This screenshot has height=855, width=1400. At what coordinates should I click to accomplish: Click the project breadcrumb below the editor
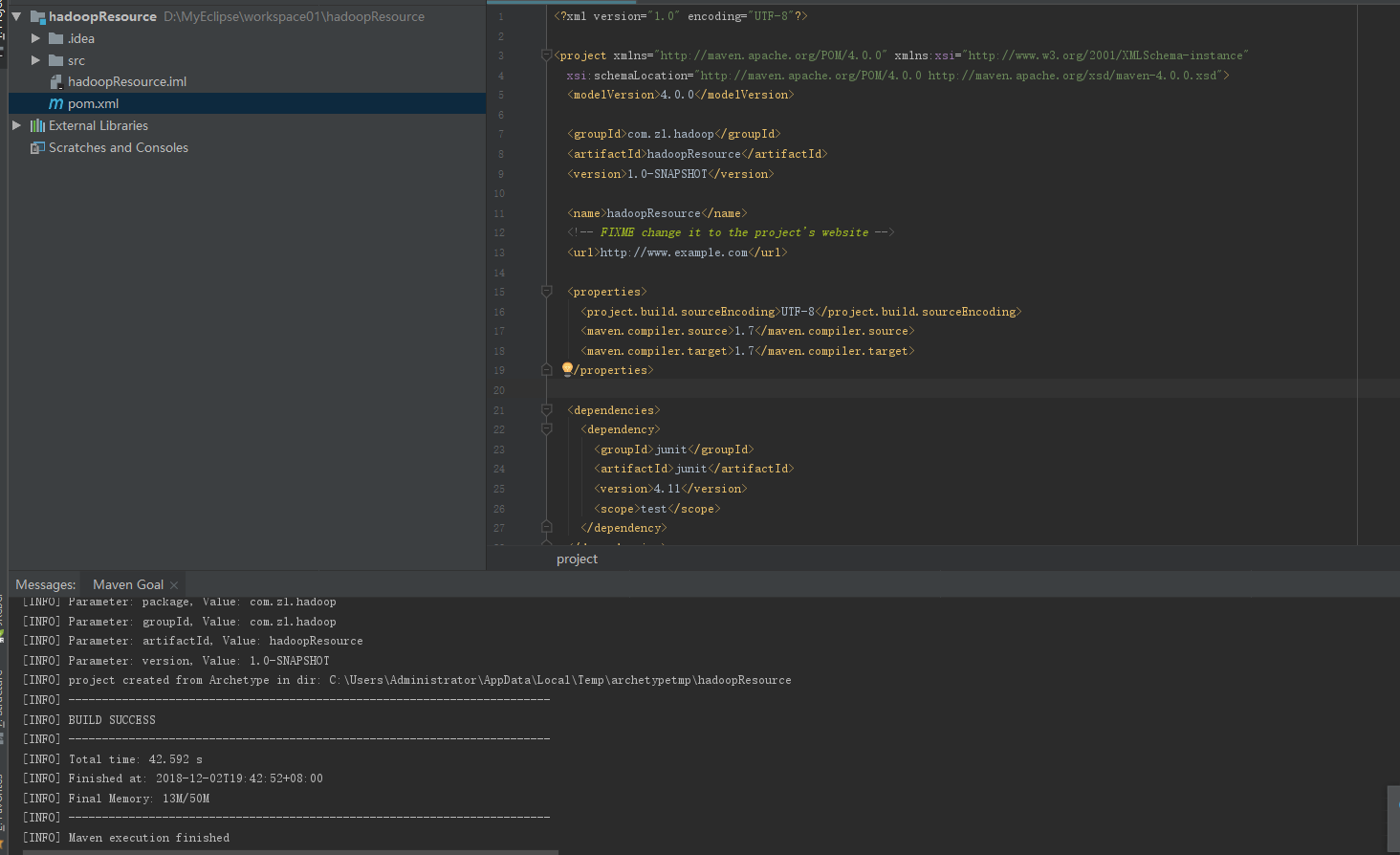[x=577, y=559]
